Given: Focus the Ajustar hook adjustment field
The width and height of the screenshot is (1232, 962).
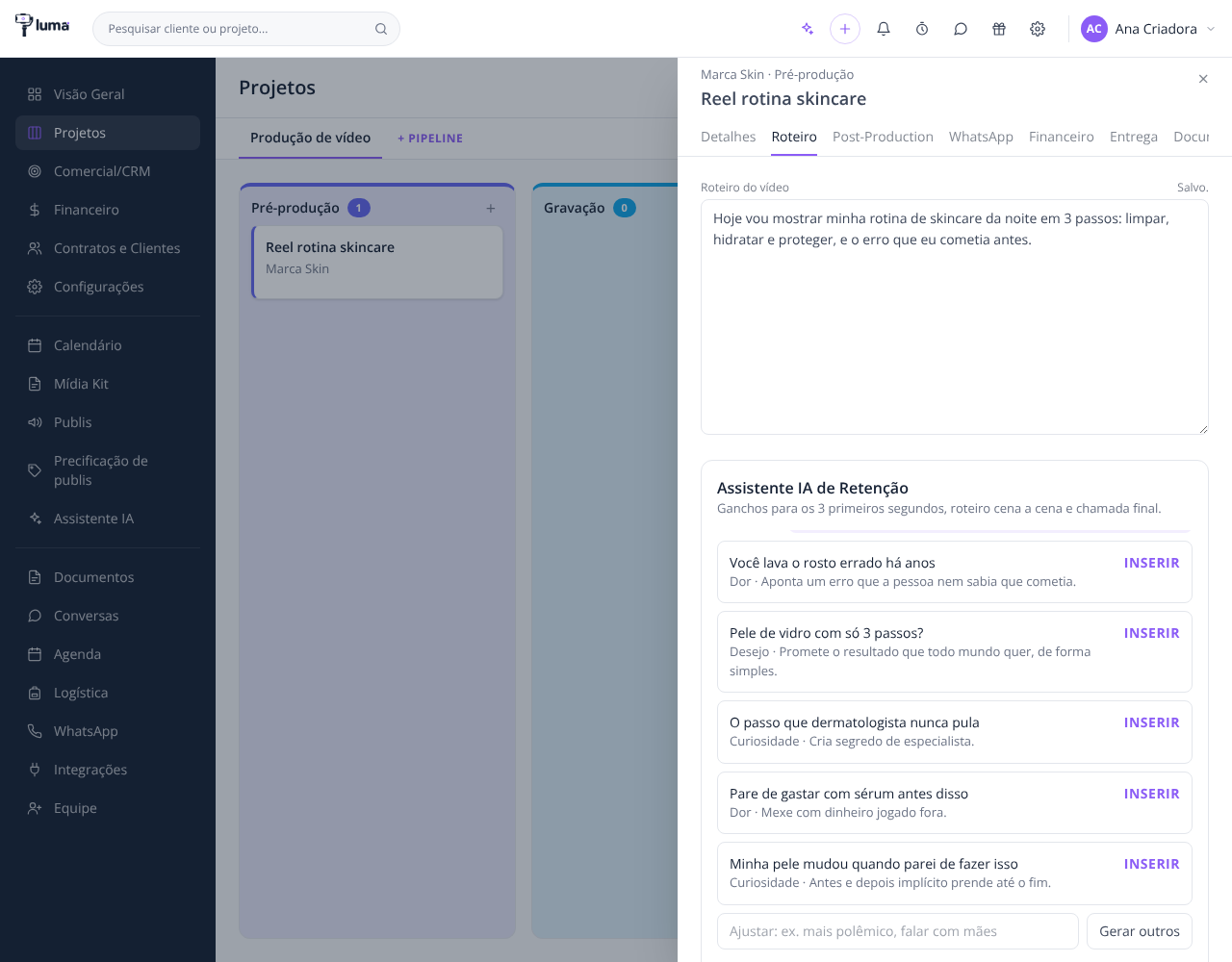Looking at the screenshot, I should pos(898,931).
